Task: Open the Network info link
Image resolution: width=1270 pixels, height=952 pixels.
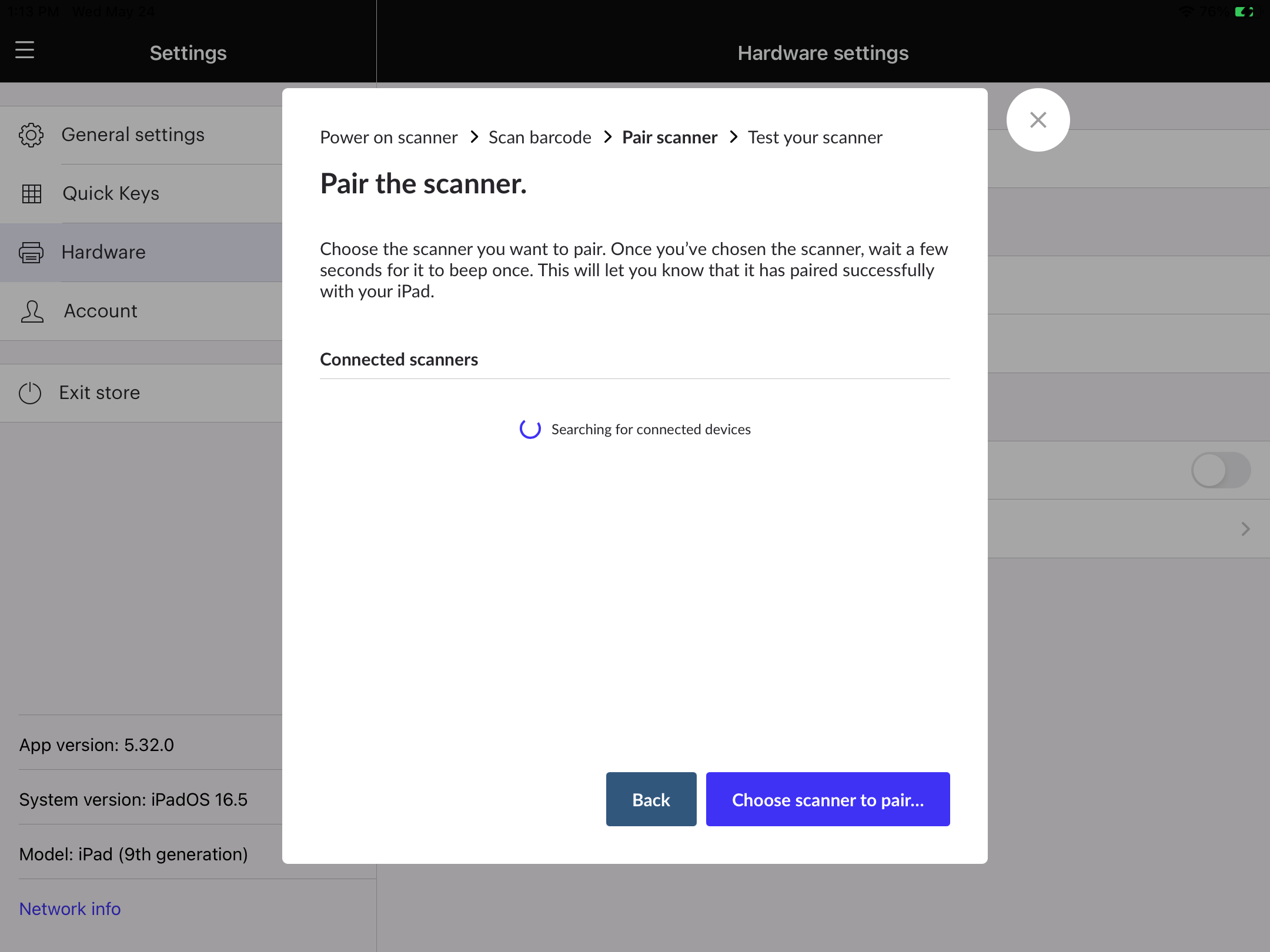Action: point(70,909)
